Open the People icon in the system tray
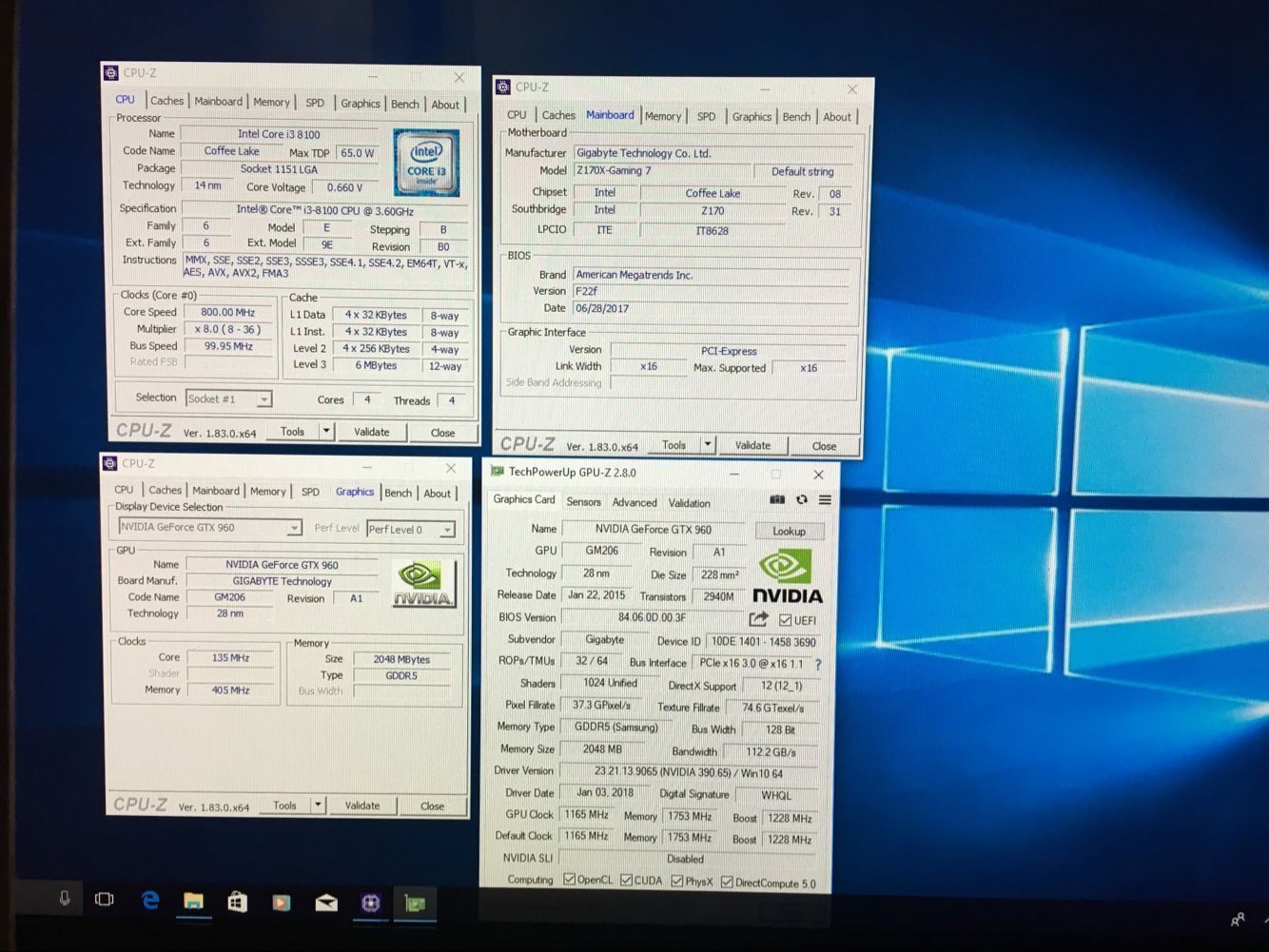1269x952 pixels. pos(1238,920)
